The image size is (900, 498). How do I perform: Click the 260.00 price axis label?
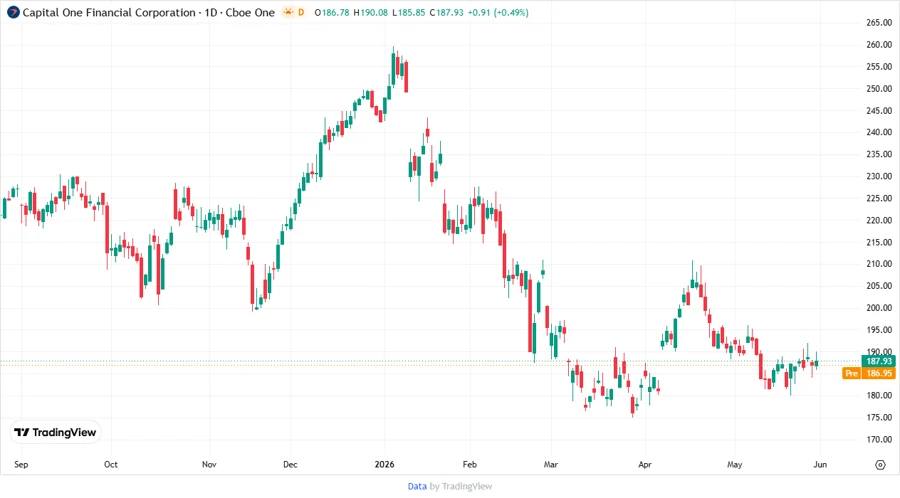tap(879, 45)
